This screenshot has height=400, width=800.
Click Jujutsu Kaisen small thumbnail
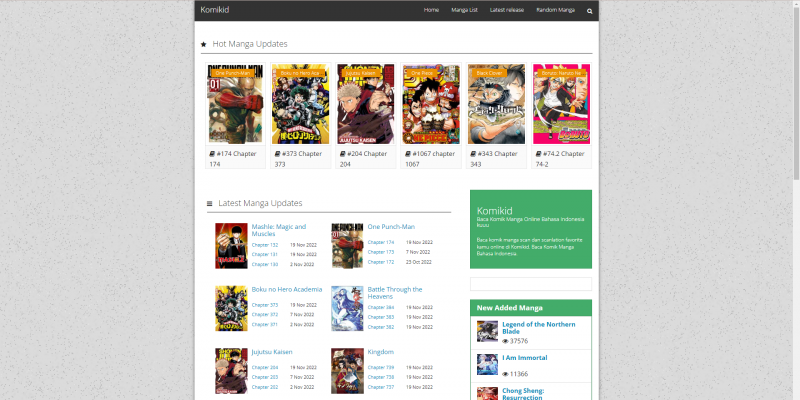click(231, 371)
